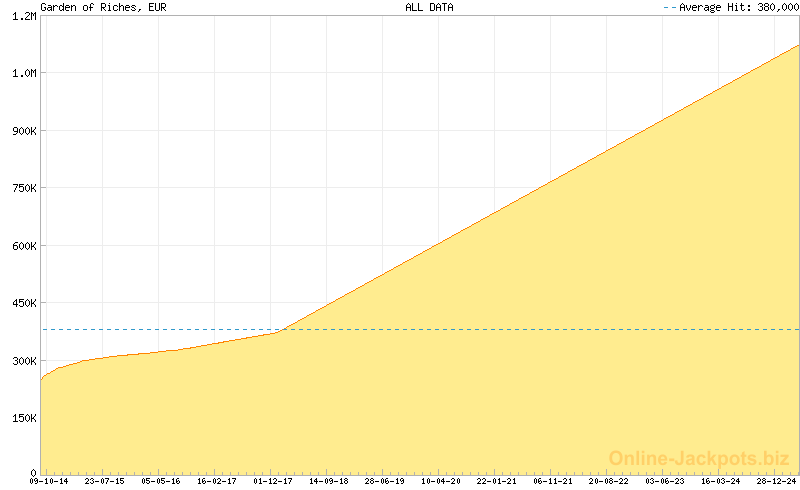
Task: Click the 900K y-axis label
Action: (23, 131)
